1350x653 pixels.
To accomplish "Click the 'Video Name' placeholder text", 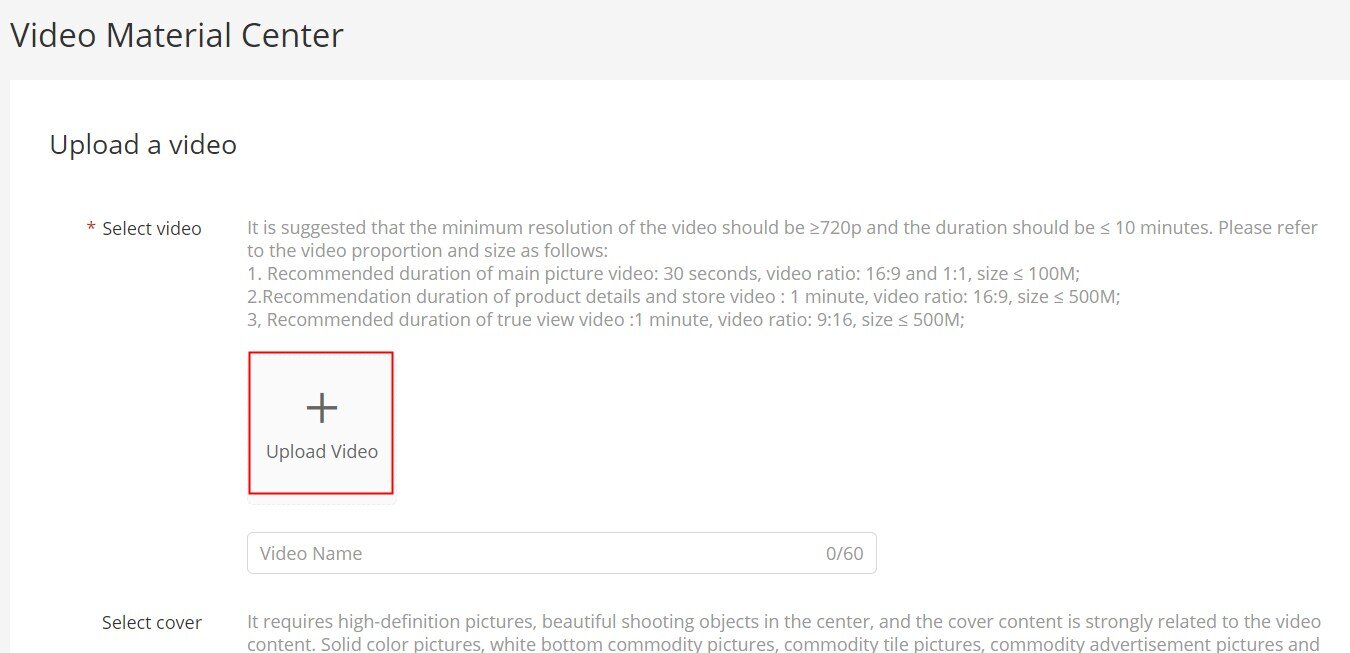I will coord(311,554).
